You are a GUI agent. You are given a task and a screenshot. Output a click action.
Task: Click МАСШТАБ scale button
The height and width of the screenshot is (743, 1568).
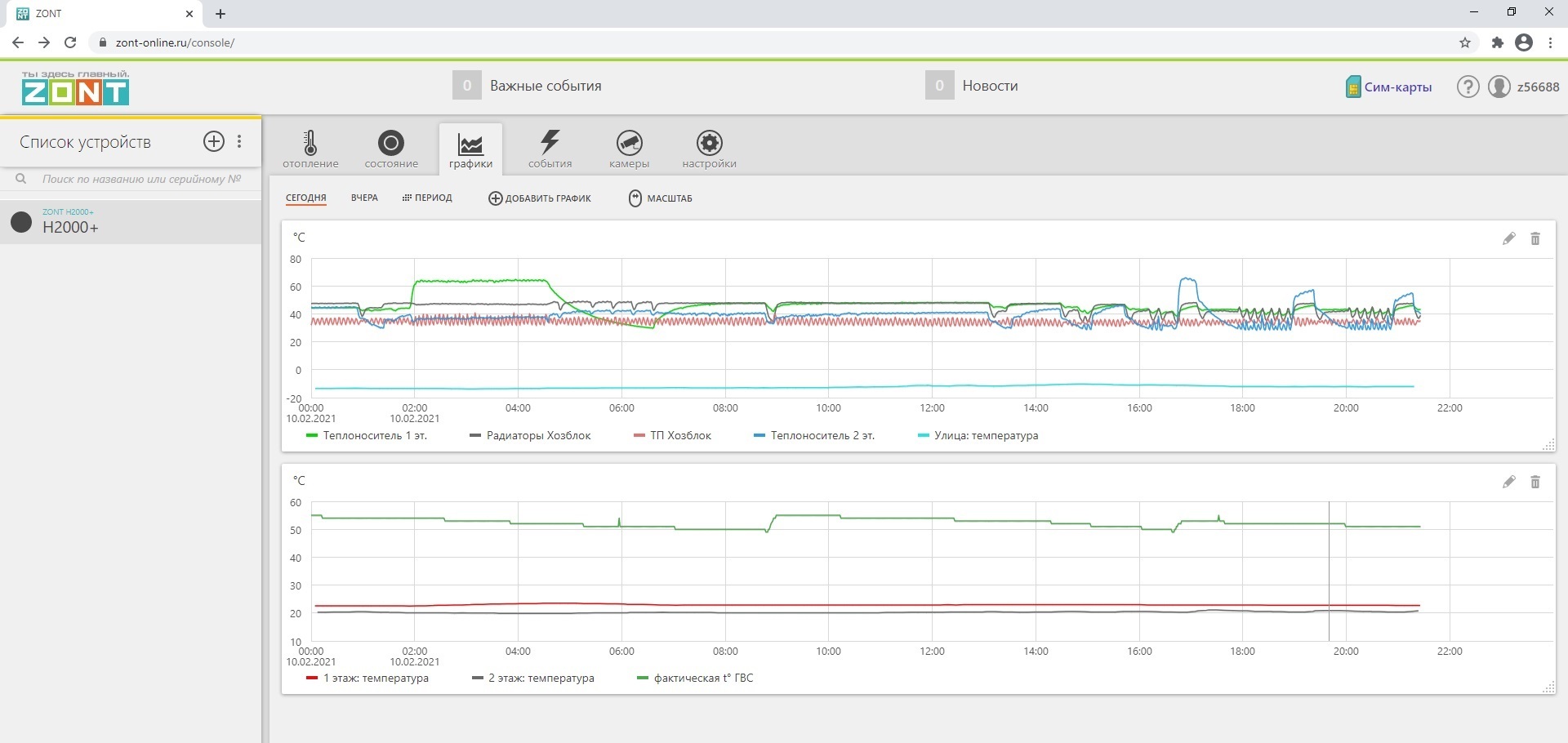(x=661, y=198)
